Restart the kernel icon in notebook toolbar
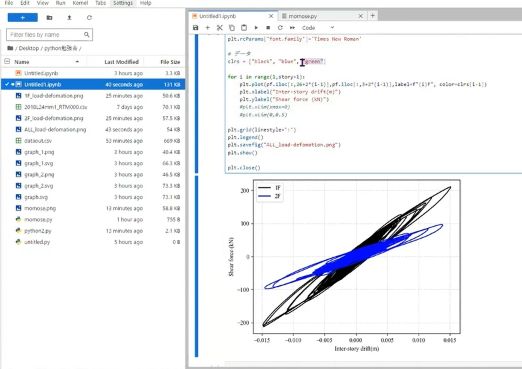 pyautogui.click(x=280, y=28)
